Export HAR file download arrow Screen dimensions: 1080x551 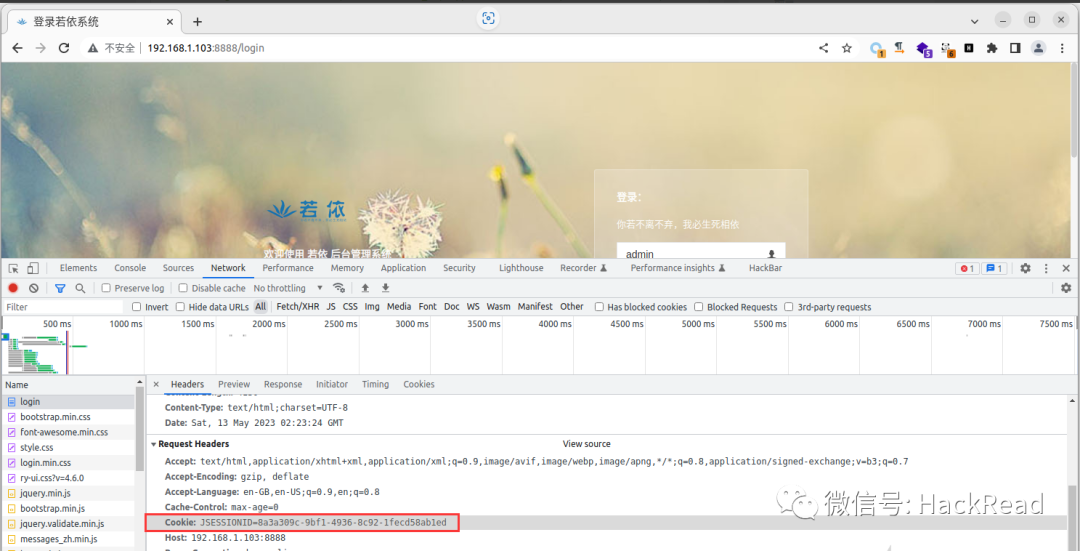pos(386,288)
